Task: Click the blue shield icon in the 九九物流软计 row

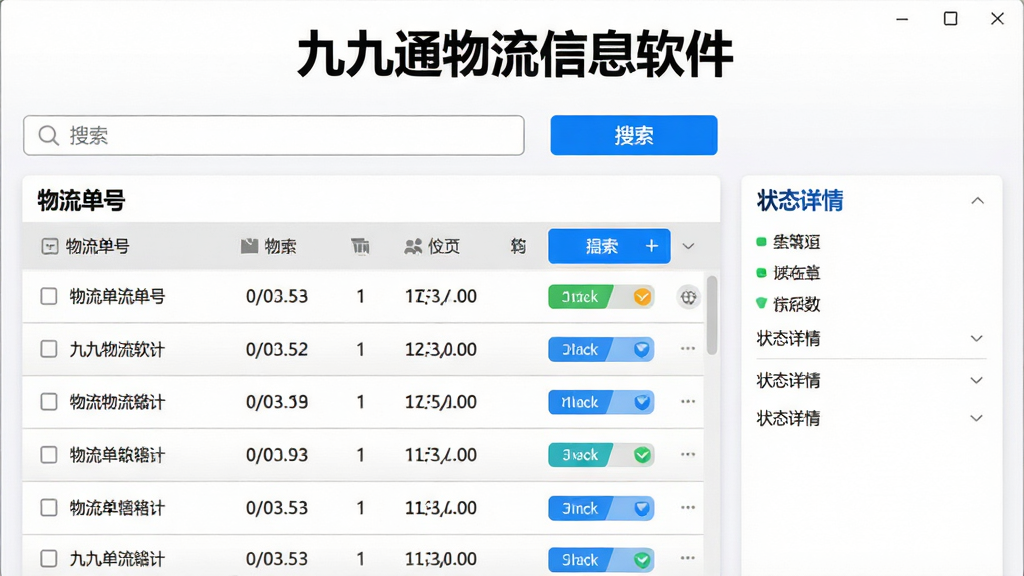Action: coord(642,349)
